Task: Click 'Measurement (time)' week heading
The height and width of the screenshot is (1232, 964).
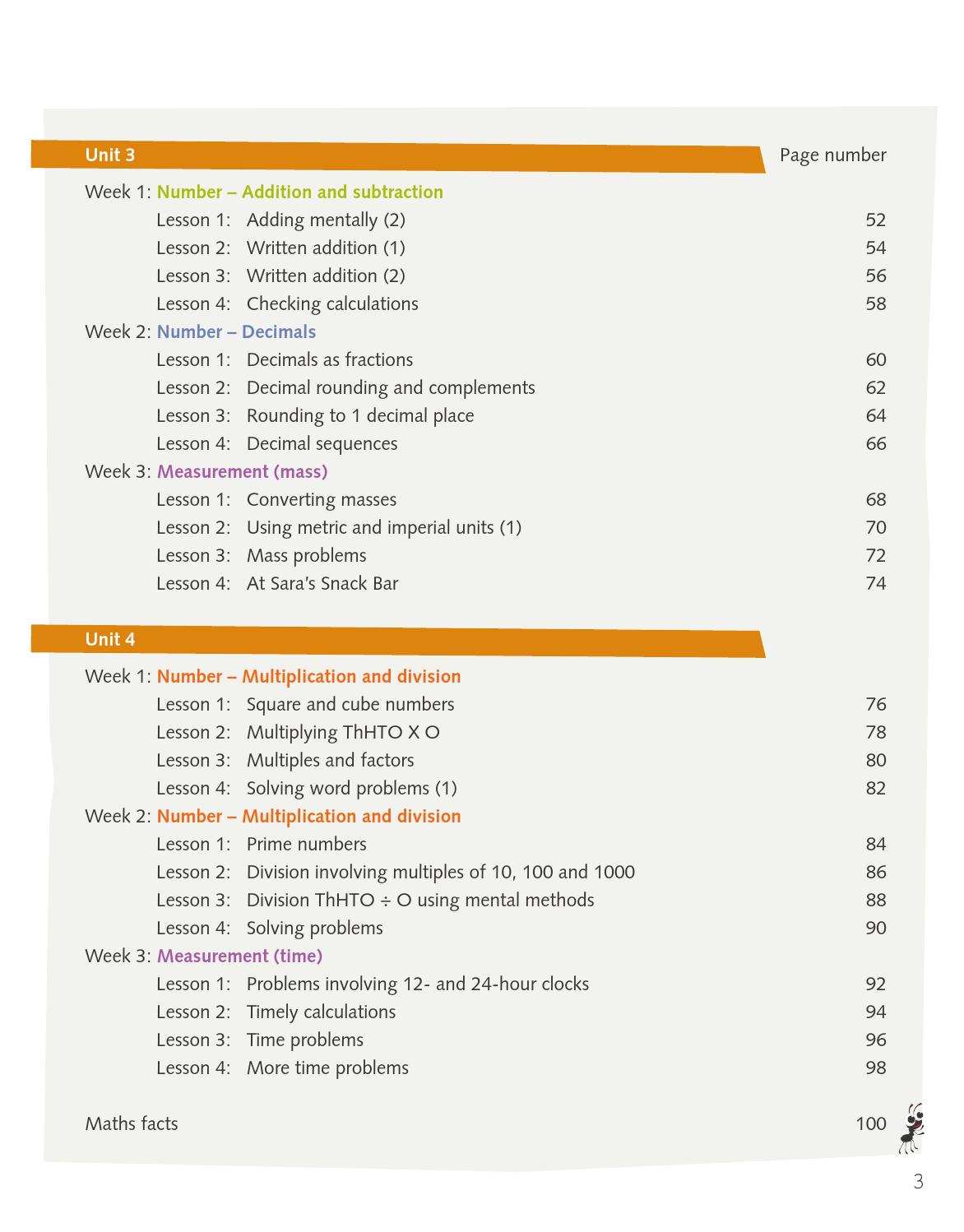Action: 239,956
